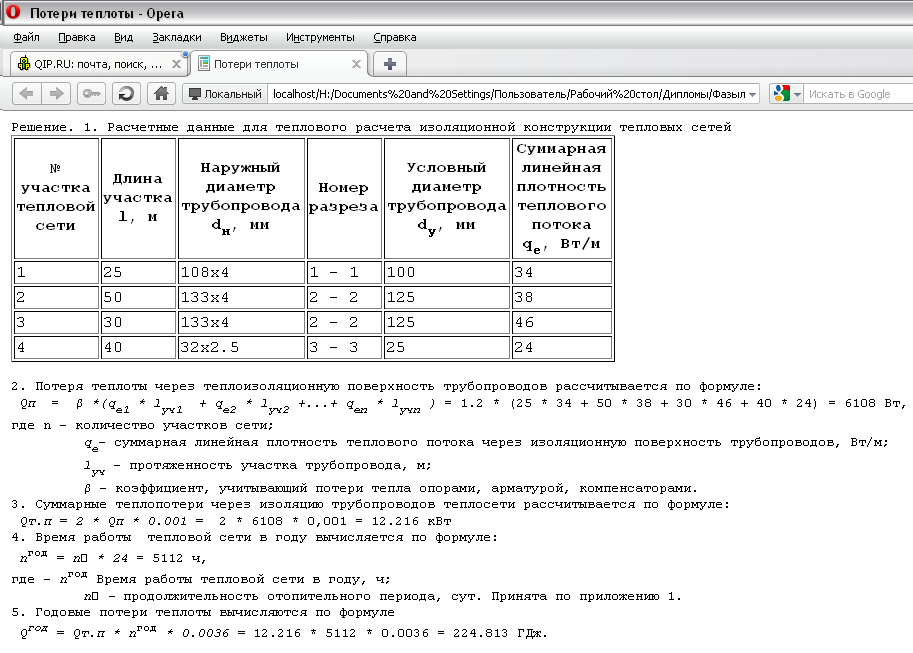Open the Правка menu
This screenshot has height=653, width=913.
tap(76, 37)
